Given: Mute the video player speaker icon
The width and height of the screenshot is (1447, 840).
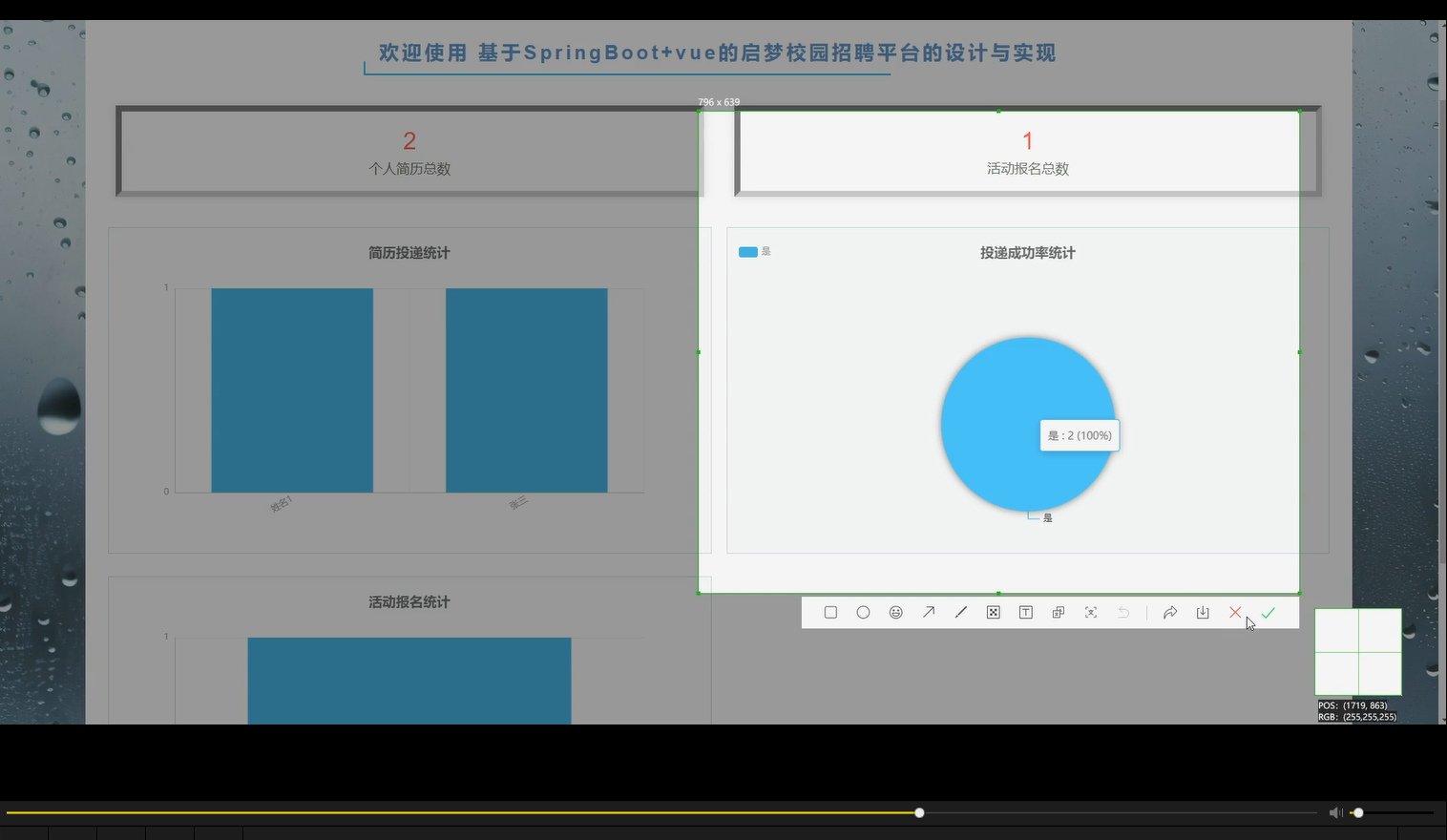Looking at the screenshot, I should [1335, 812].
